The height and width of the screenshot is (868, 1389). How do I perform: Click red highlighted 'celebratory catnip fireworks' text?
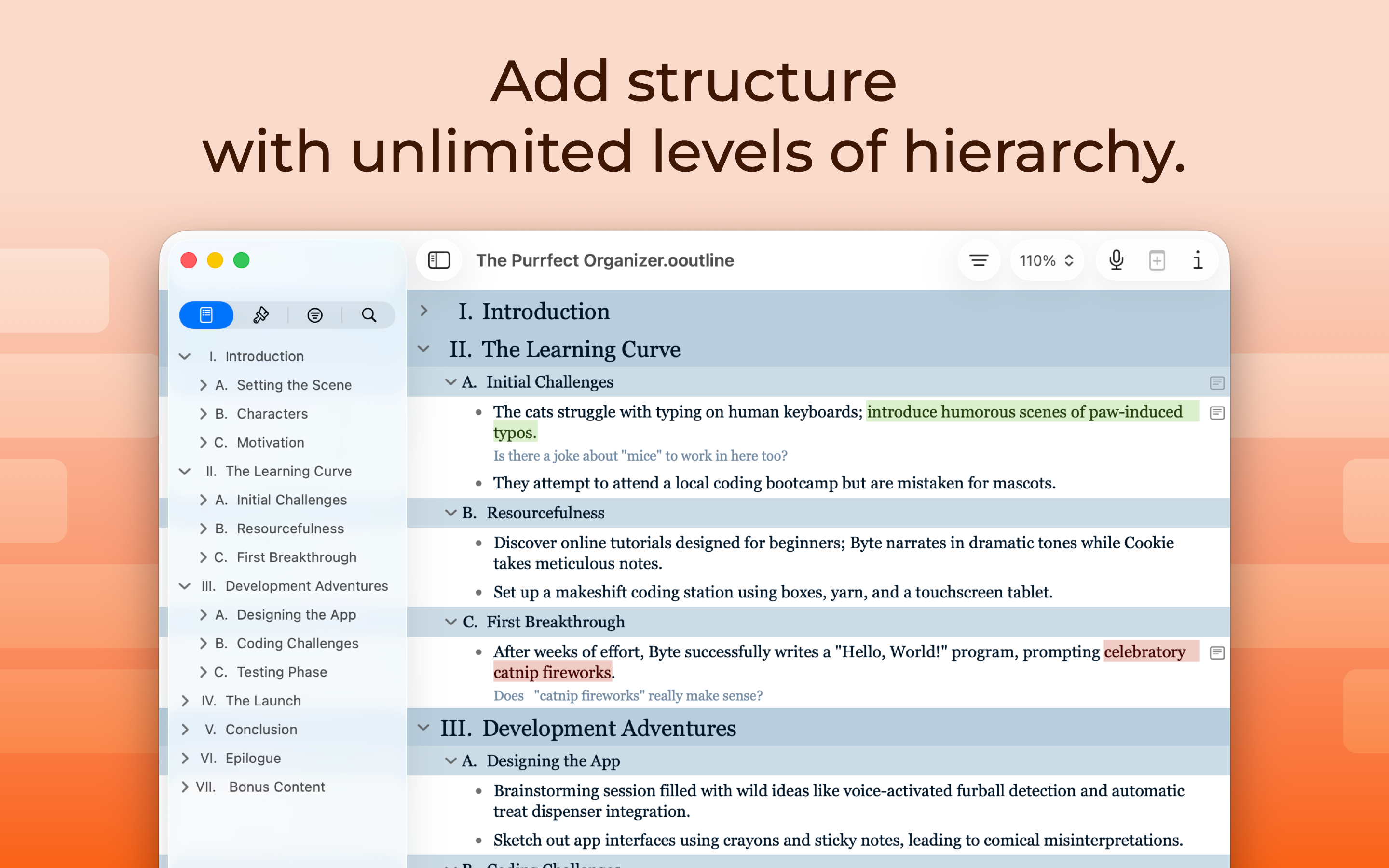(1144, 651)
